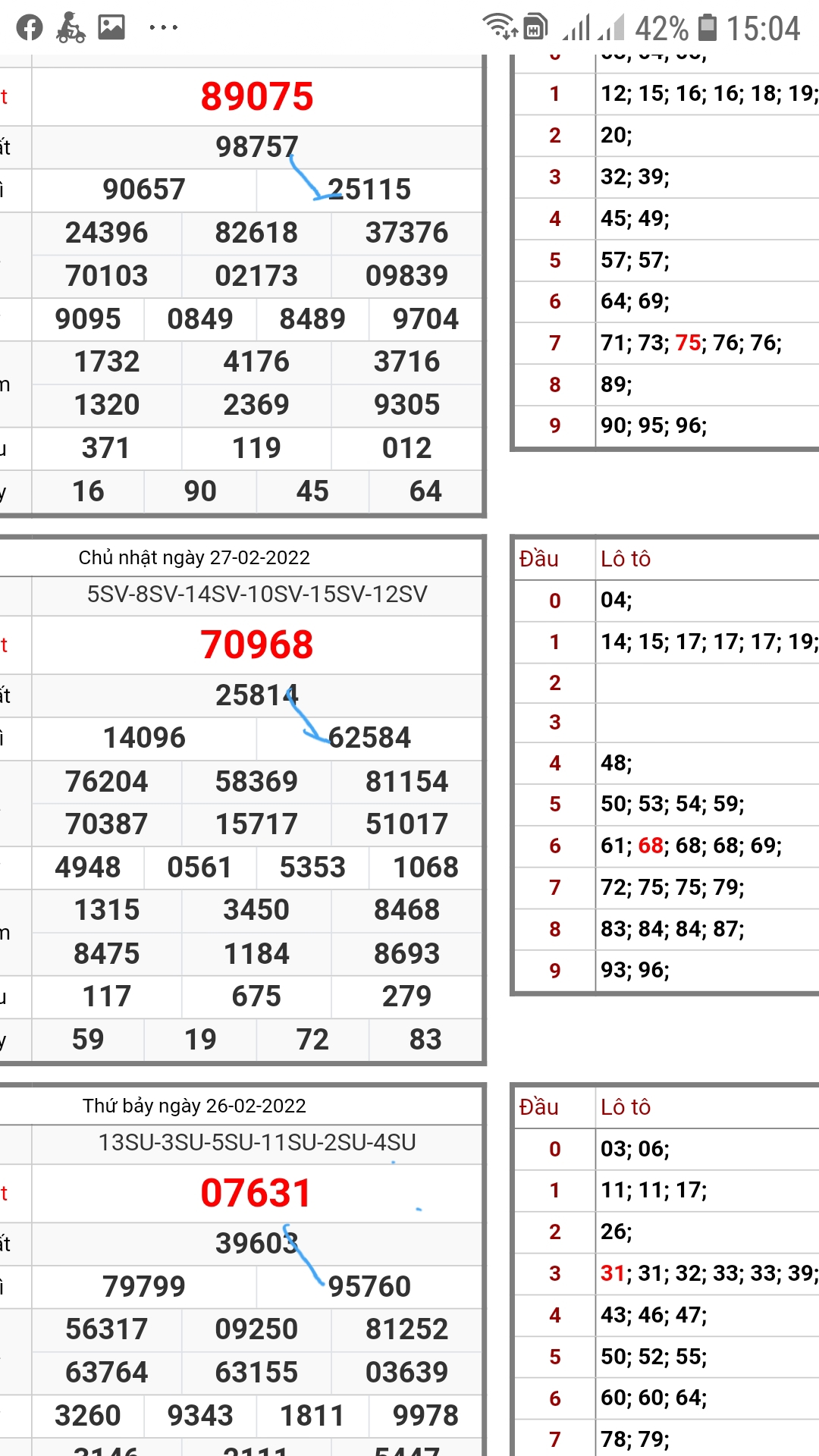819x1456 pixels.
Task: Select the number 24396
Action: pyautogui.click(x=107, y=233)
